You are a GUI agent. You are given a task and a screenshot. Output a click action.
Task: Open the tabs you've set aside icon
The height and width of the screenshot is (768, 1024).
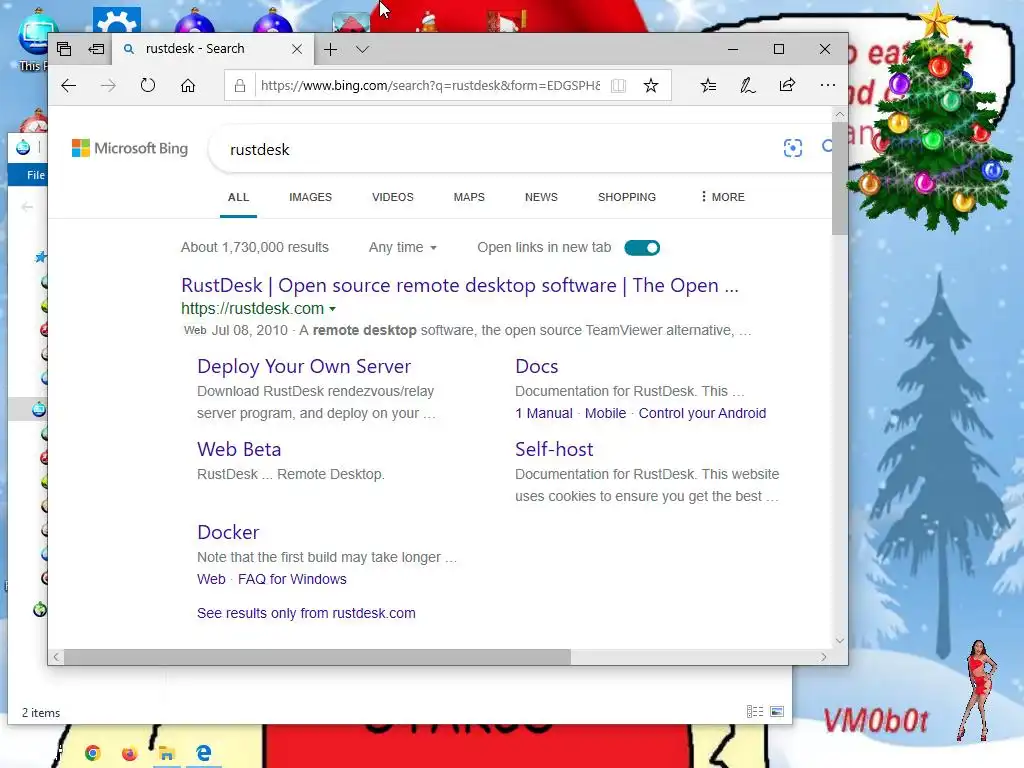coord(64,49)
